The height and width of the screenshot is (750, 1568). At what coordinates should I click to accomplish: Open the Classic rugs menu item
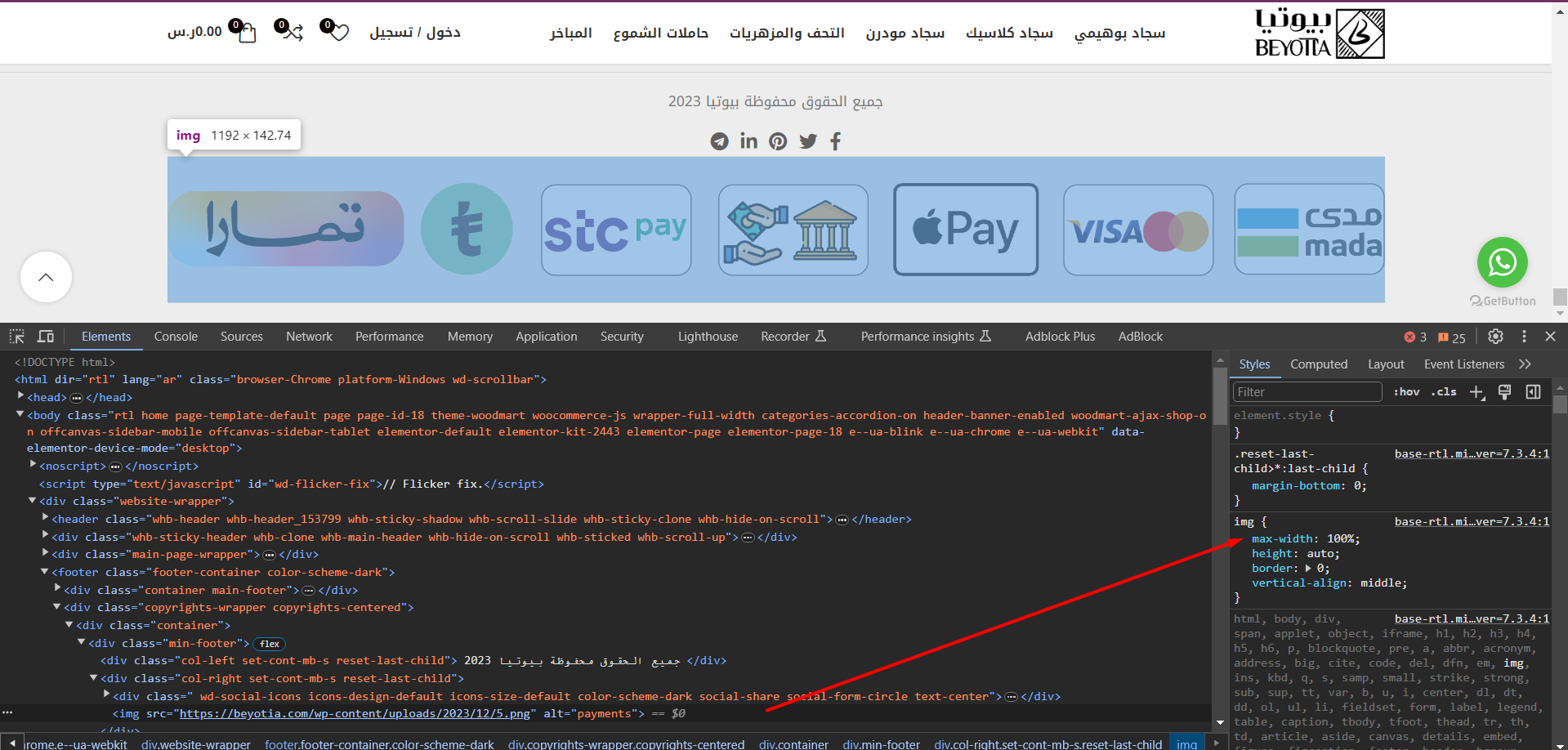tap(1009, 33)
